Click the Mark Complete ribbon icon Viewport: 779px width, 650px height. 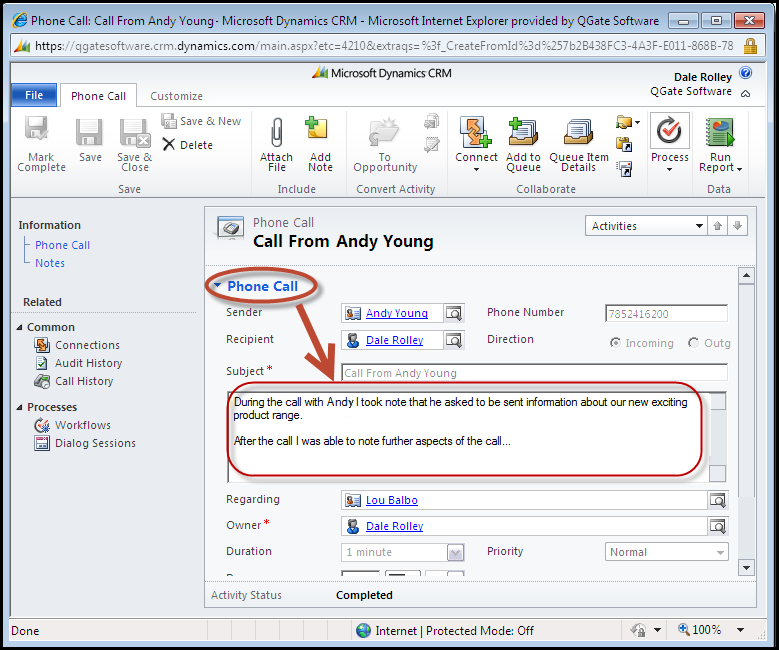point(38,130)
